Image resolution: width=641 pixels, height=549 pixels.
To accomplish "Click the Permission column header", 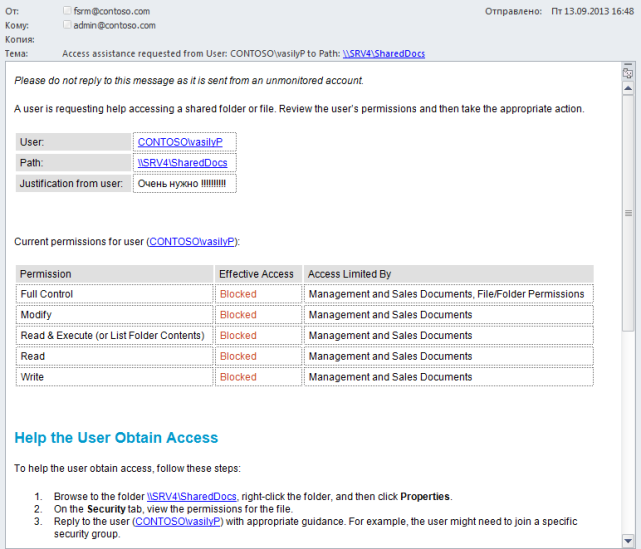I will click(x=114, y=274).
